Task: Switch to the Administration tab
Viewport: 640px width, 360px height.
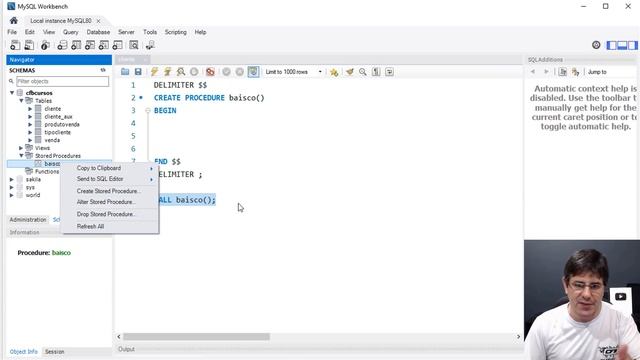Action: coord(28,220)
